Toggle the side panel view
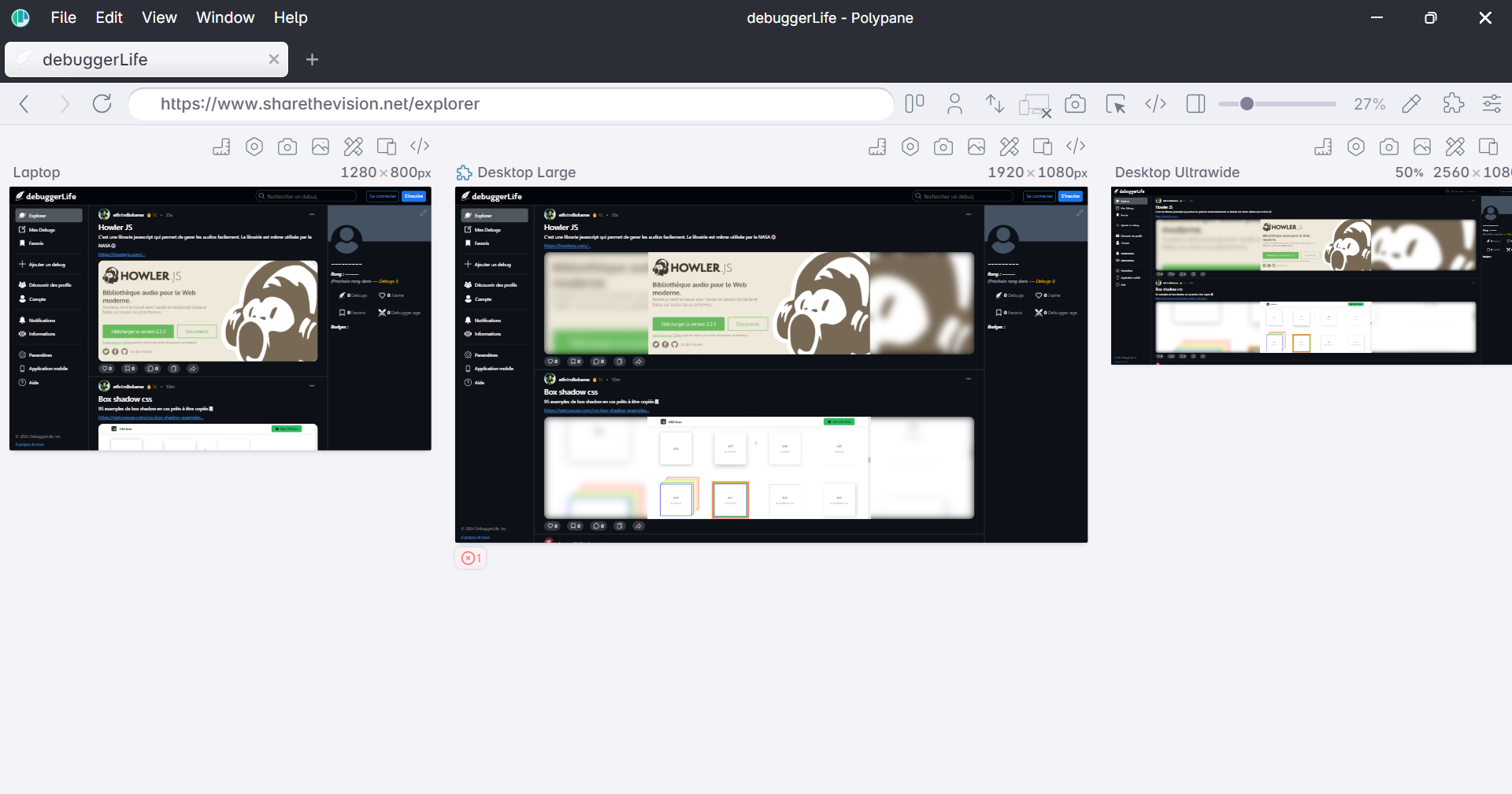 (1195, 104)
